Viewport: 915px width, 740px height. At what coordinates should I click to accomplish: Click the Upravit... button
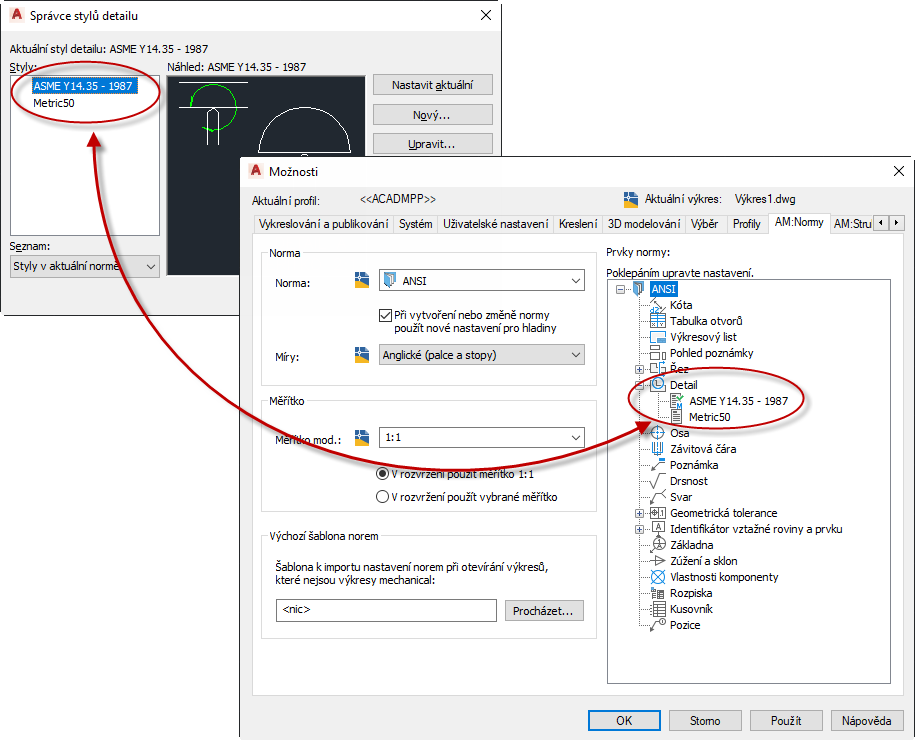pos(432,144)
